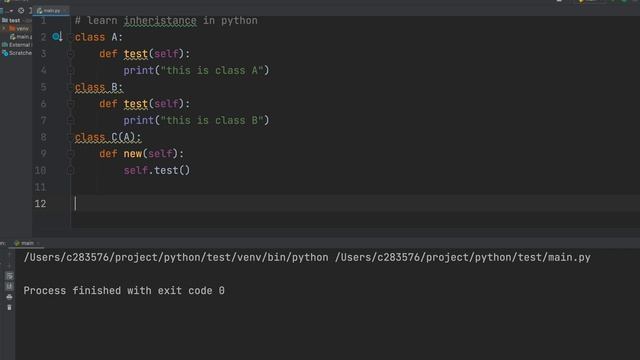
Task: Click the fold end marker at line 10
Action: 70,171
